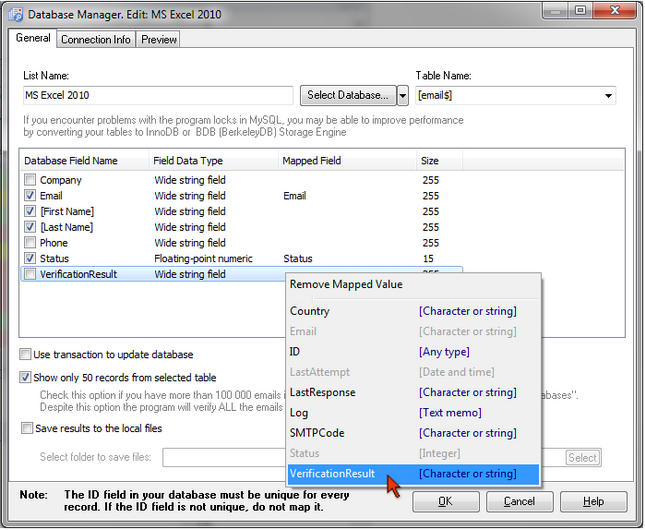Image resolution: width=645 pixels, height=530 pixels.
Task: Map the field to LastResponse
Action: (x=413, y=393)
